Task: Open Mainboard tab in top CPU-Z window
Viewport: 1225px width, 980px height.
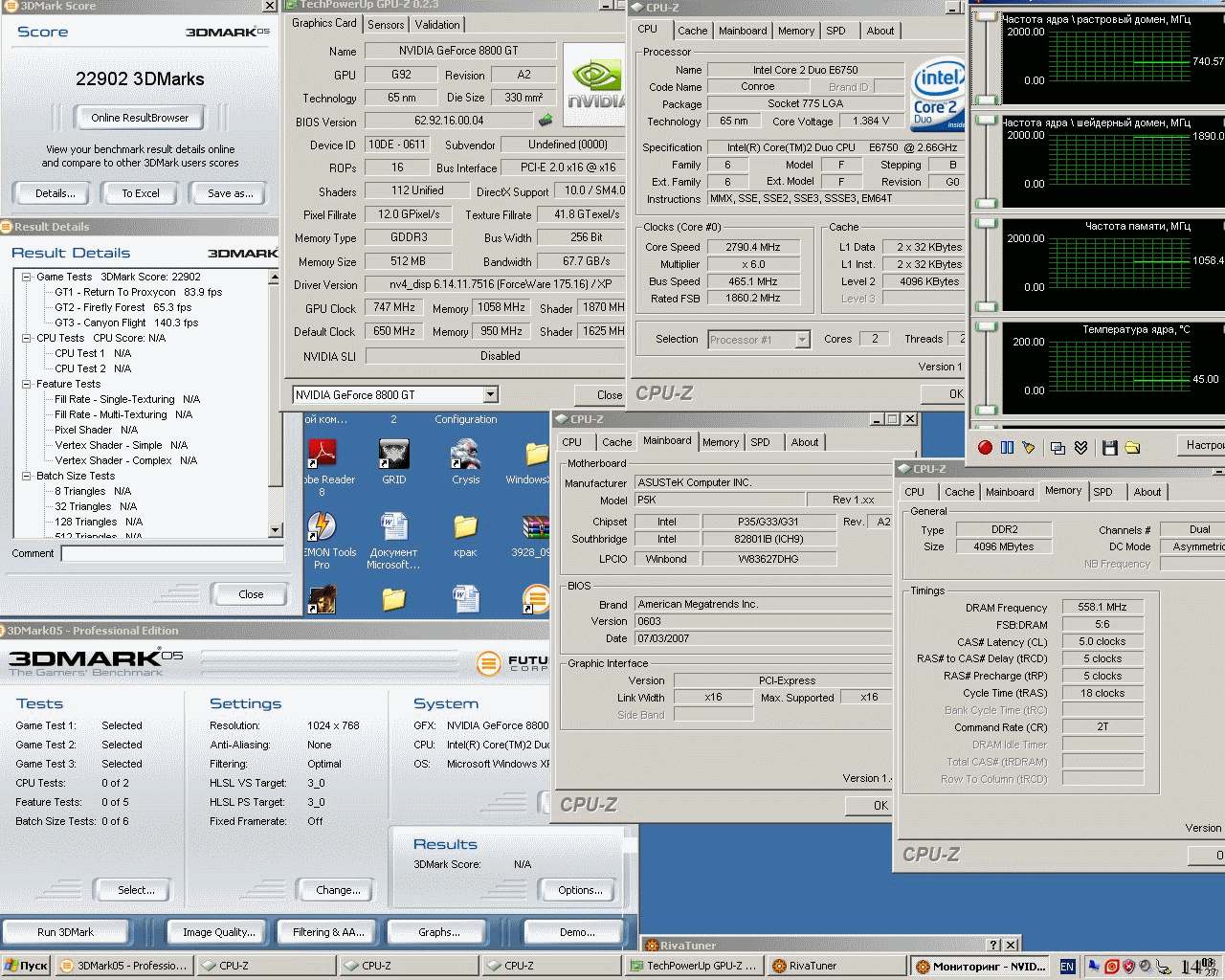Action: point(743,31)
